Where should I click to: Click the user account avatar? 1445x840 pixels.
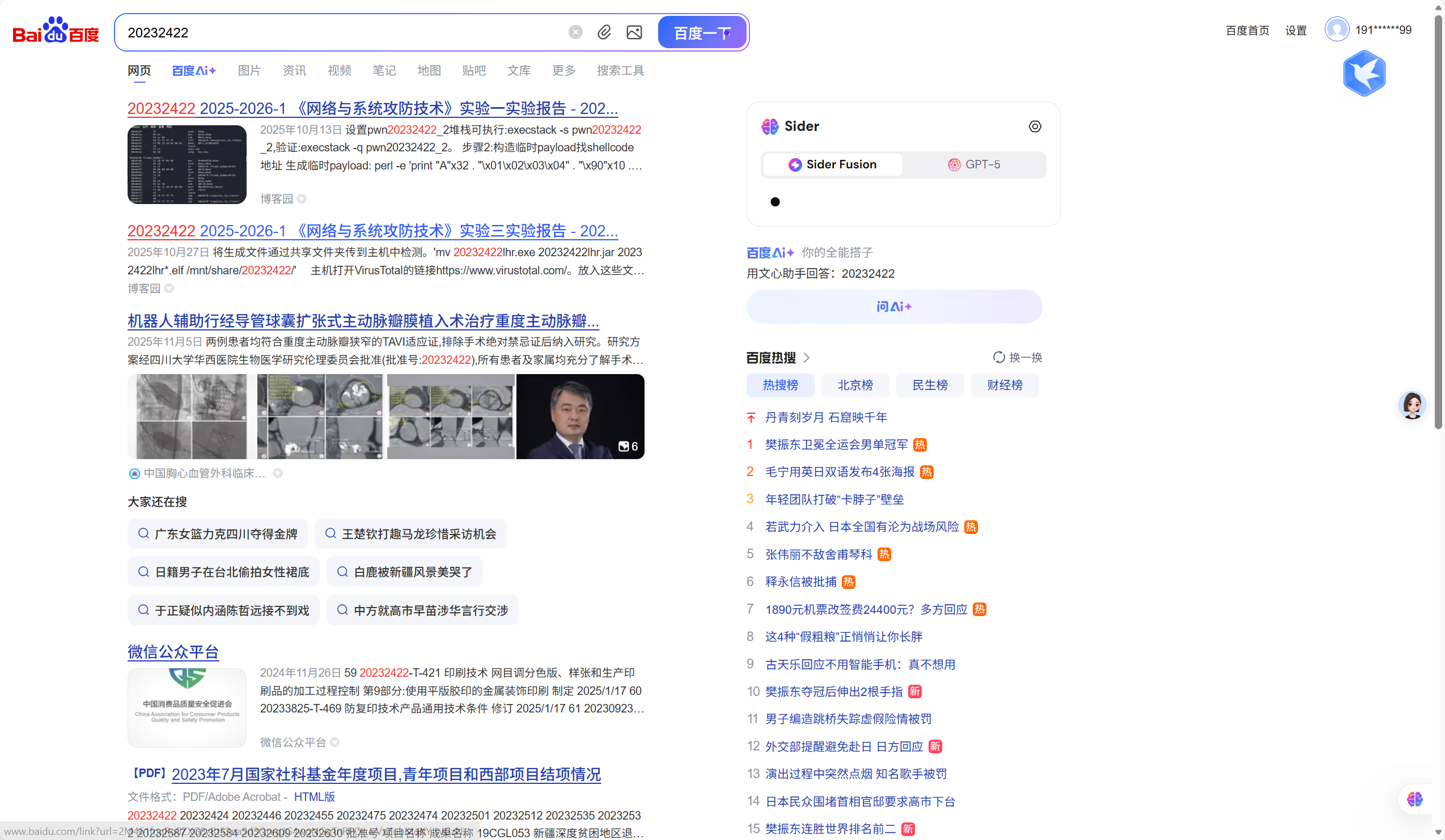1337,29
